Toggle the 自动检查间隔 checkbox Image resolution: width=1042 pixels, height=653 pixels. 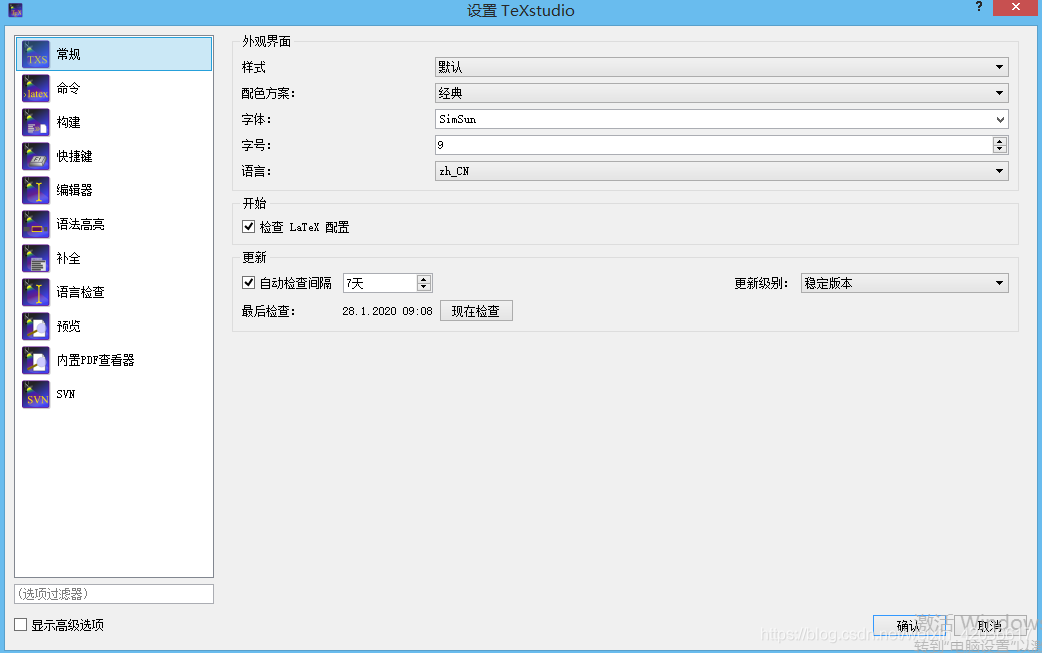click(x=249, y=282)
